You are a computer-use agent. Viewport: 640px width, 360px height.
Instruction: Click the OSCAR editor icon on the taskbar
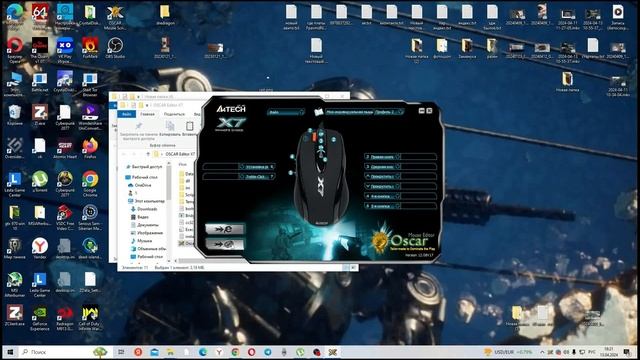[x=333, y=352]
